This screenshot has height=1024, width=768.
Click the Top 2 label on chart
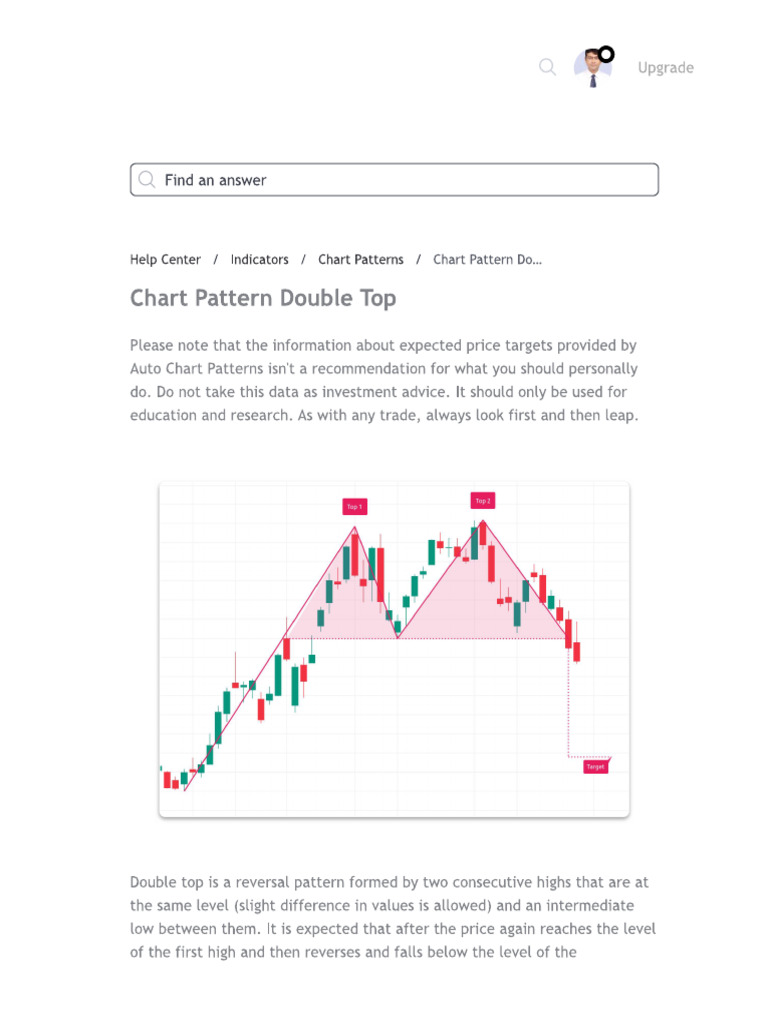[483, 501]
